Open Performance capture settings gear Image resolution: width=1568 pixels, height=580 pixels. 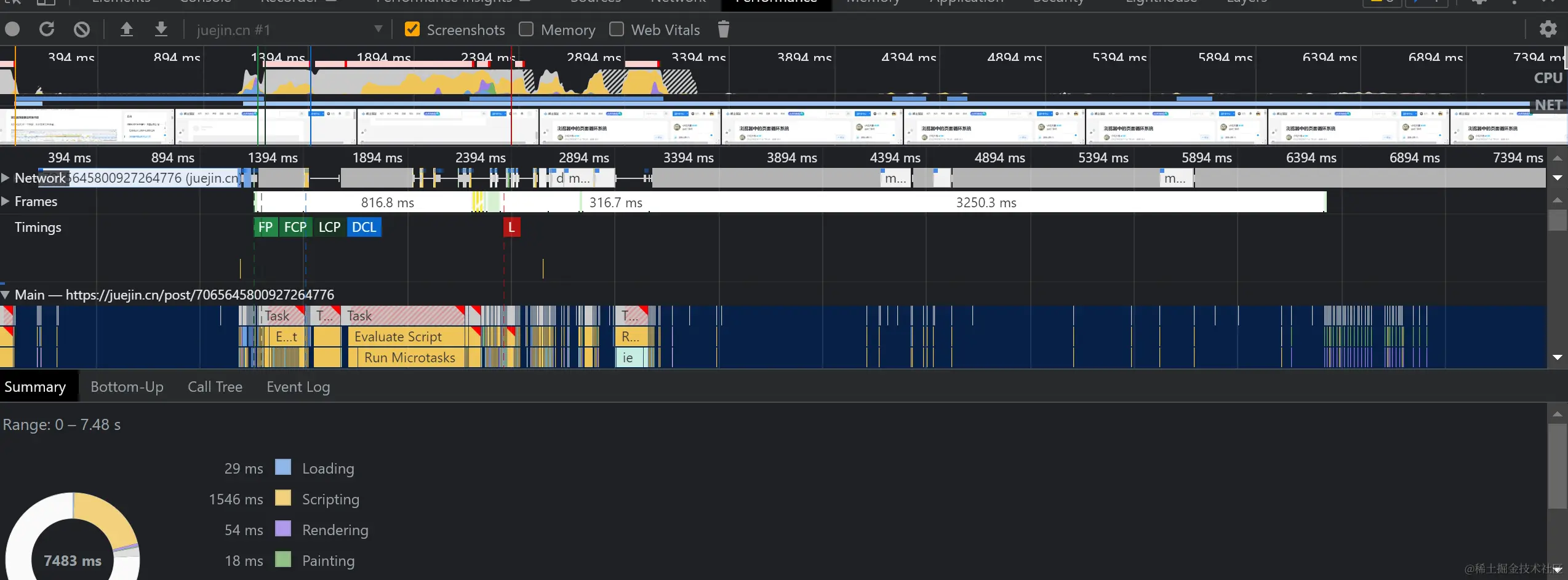click(1548, 29)
